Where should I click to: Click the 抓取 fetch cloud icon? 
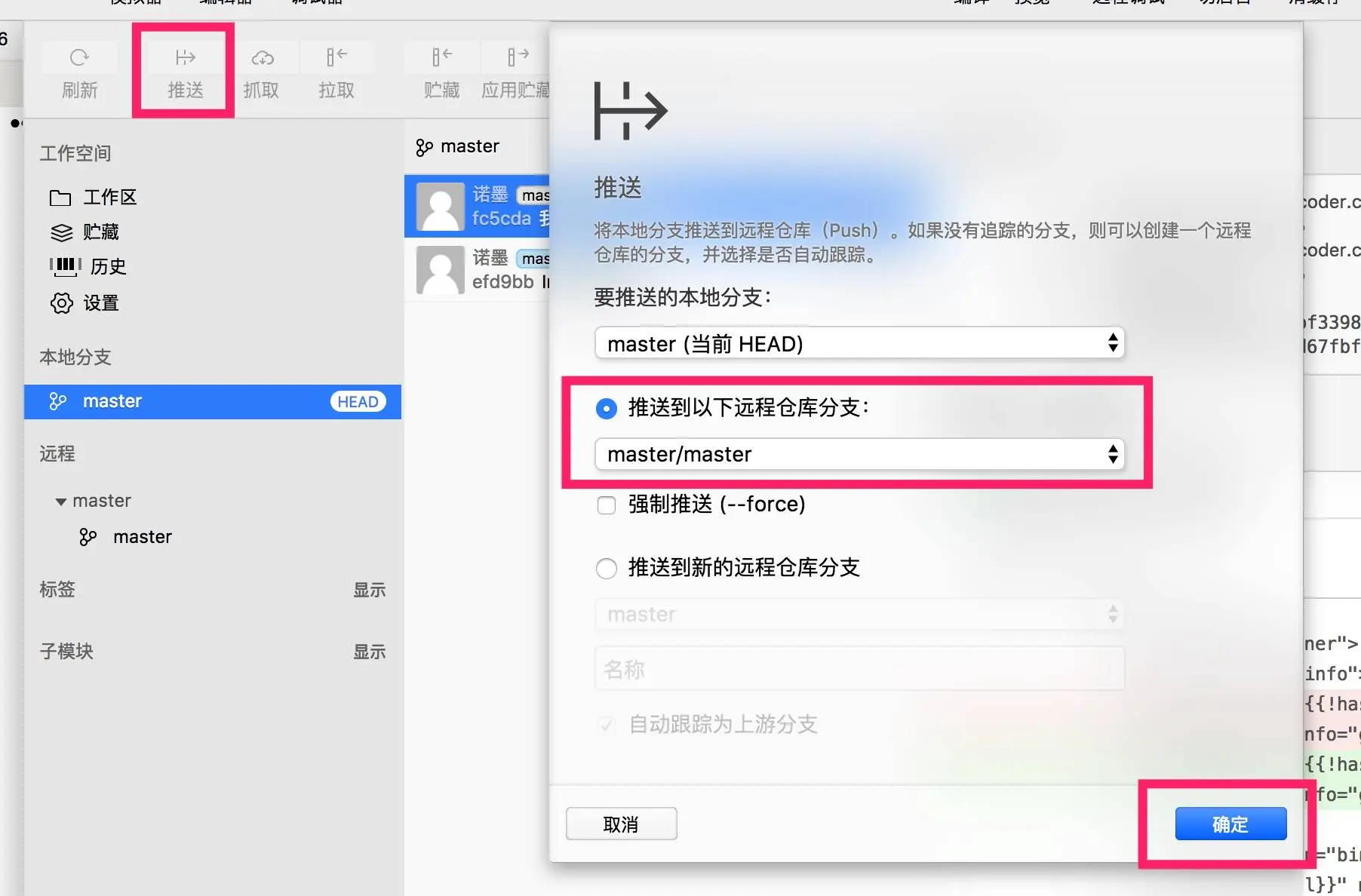262,57
